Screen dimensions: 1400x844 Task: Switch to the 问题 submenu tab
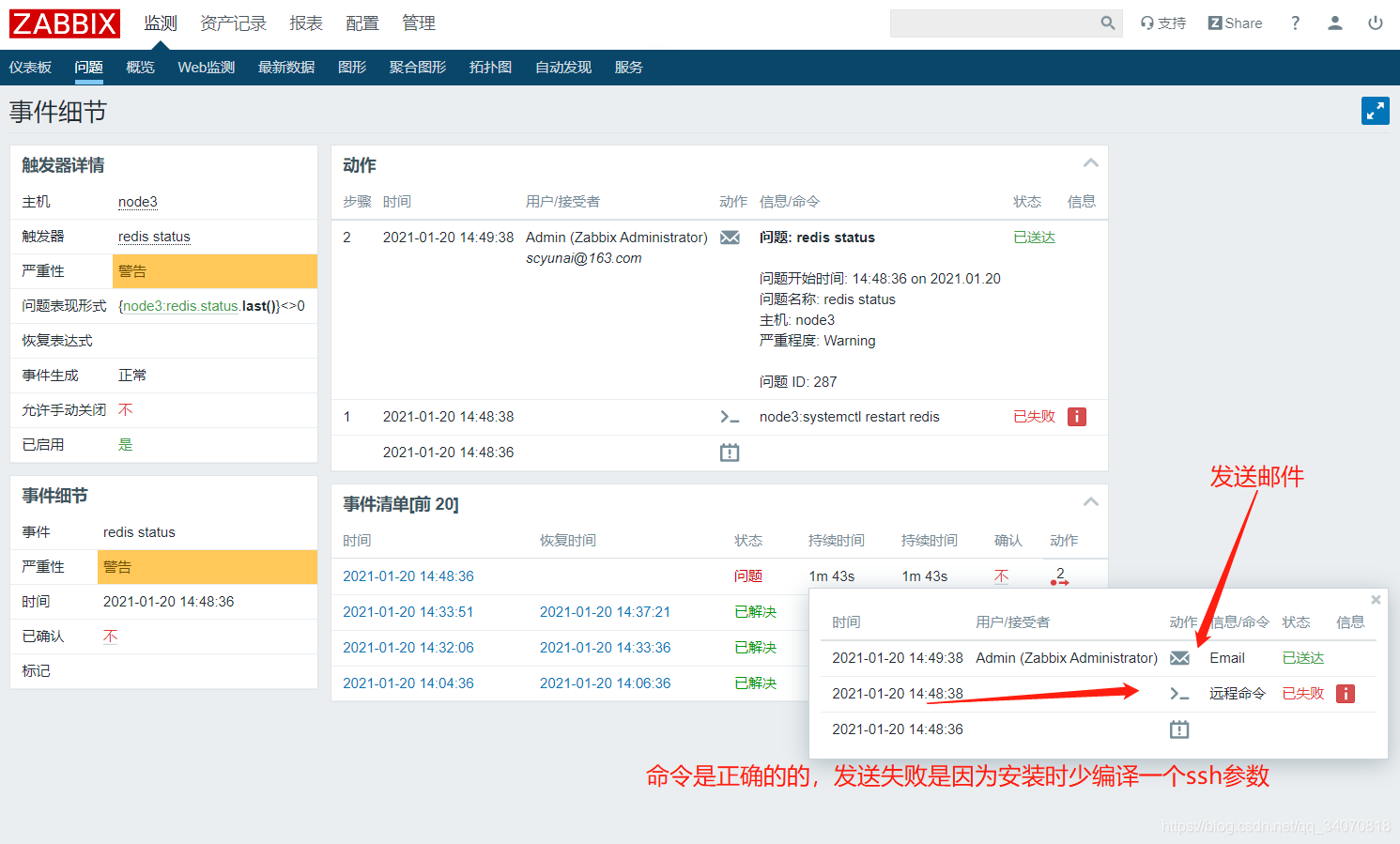click(x=89, y=68)
